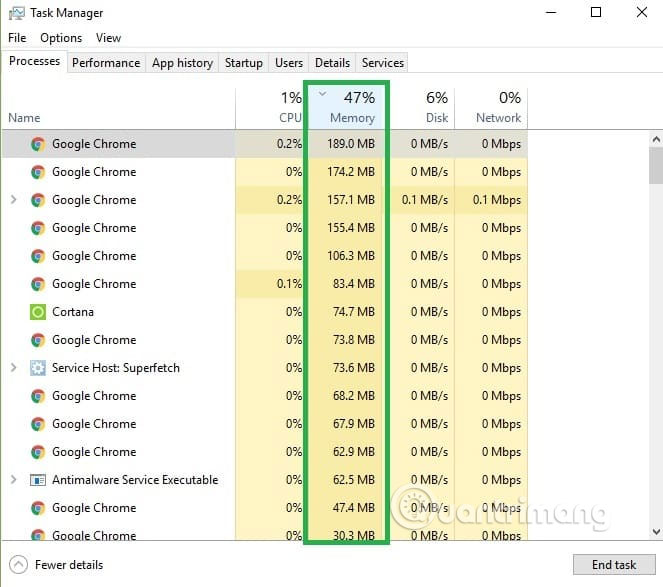Click the 74.7 MB memory value
This screenshot has height=587, width=663.
click(x=354, y=312)
